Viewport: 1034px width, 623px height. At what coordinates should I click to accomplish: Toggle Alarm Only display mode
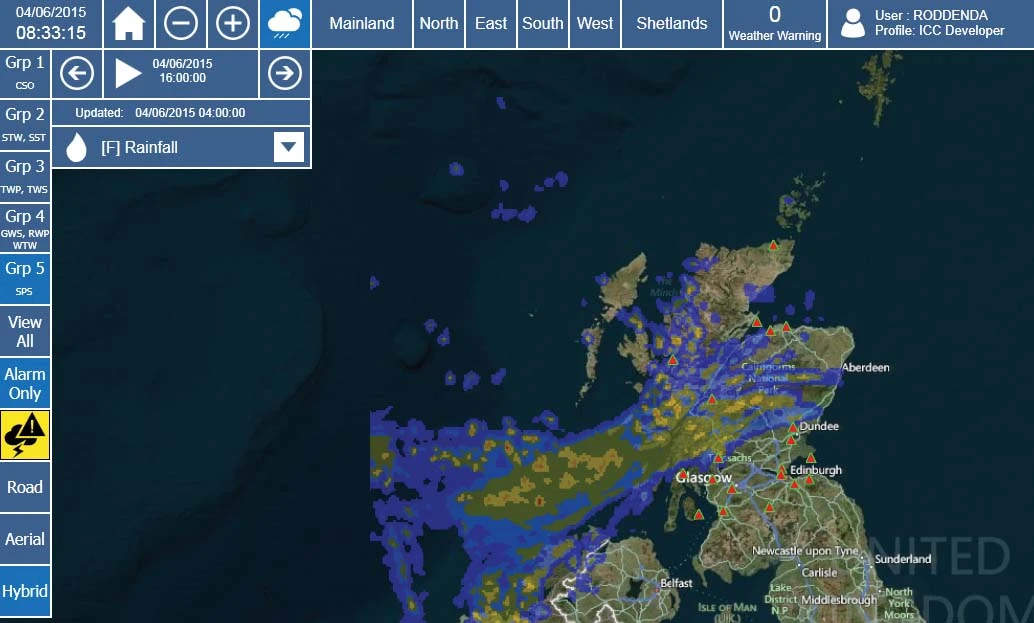(x=24, y=382)
